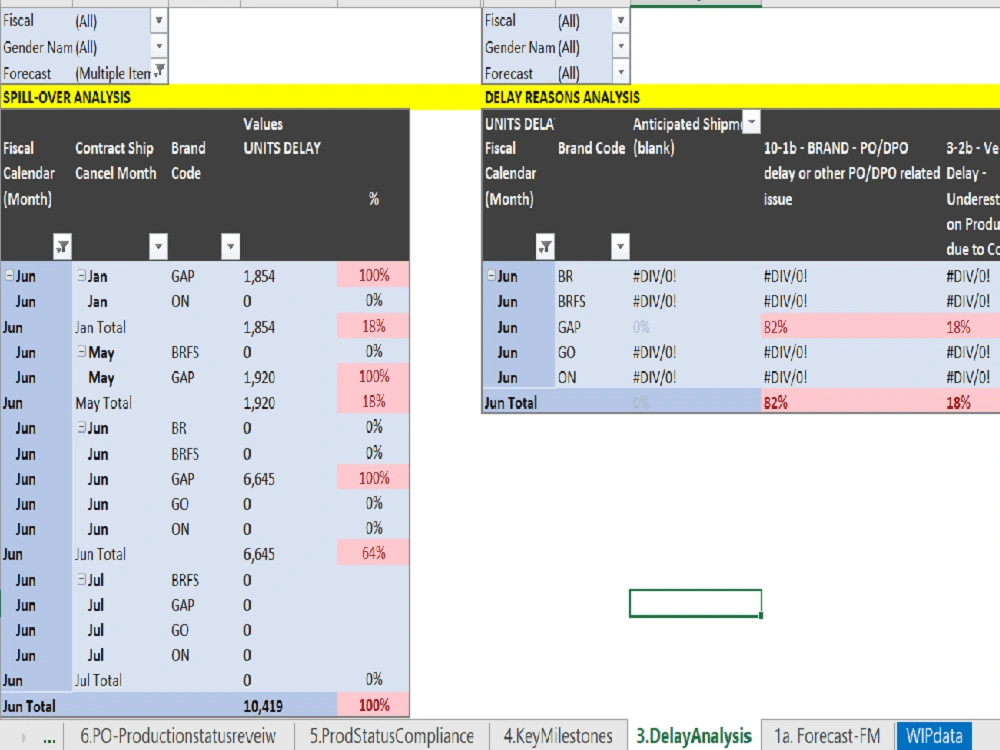Open Delay Reasons Brand Code dropdown

pyautogui.click(x=620, y=246)
